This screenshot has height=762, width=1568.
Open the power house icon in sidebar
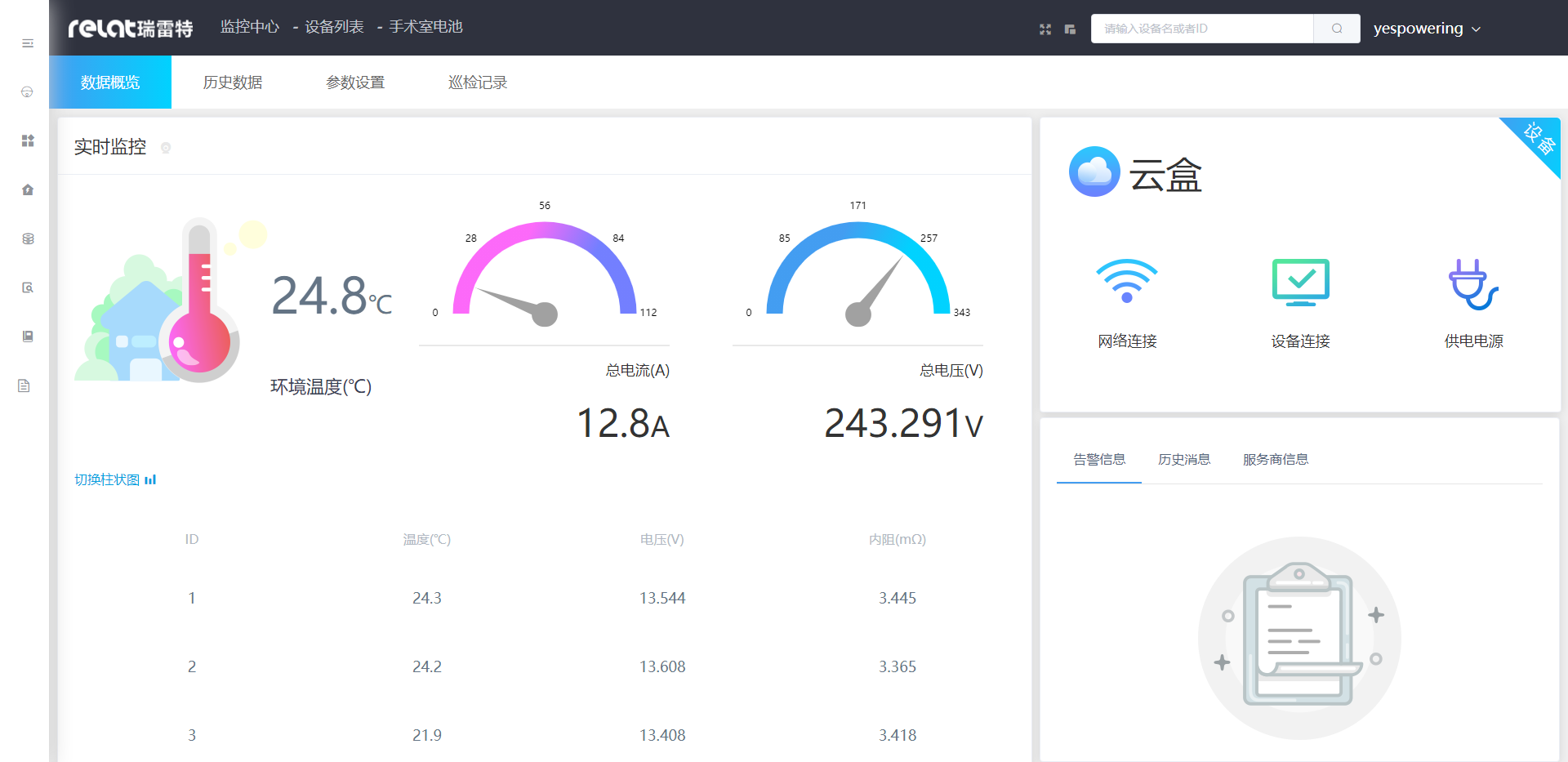click(28, 189)
